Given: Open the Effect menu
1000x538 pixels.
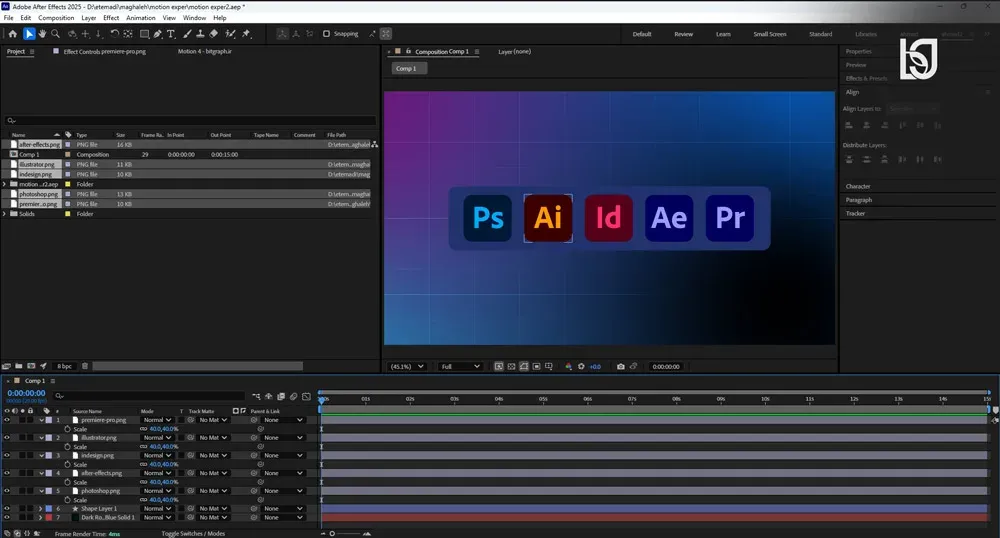Looking at the screenshot, I should point(111,18).
